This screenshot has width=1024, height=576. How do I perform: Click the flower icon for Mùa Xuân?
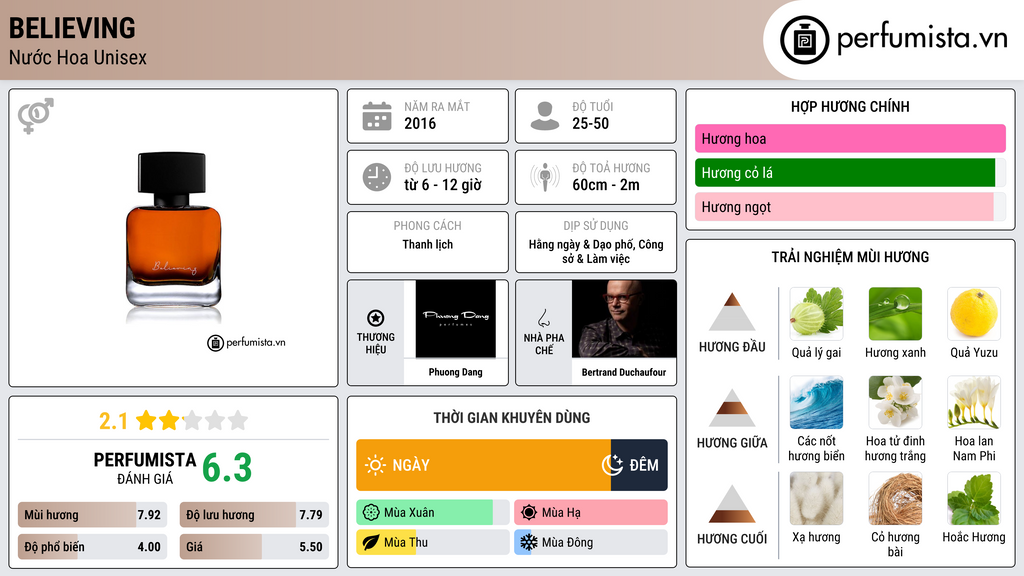click(x=371, y=513)
